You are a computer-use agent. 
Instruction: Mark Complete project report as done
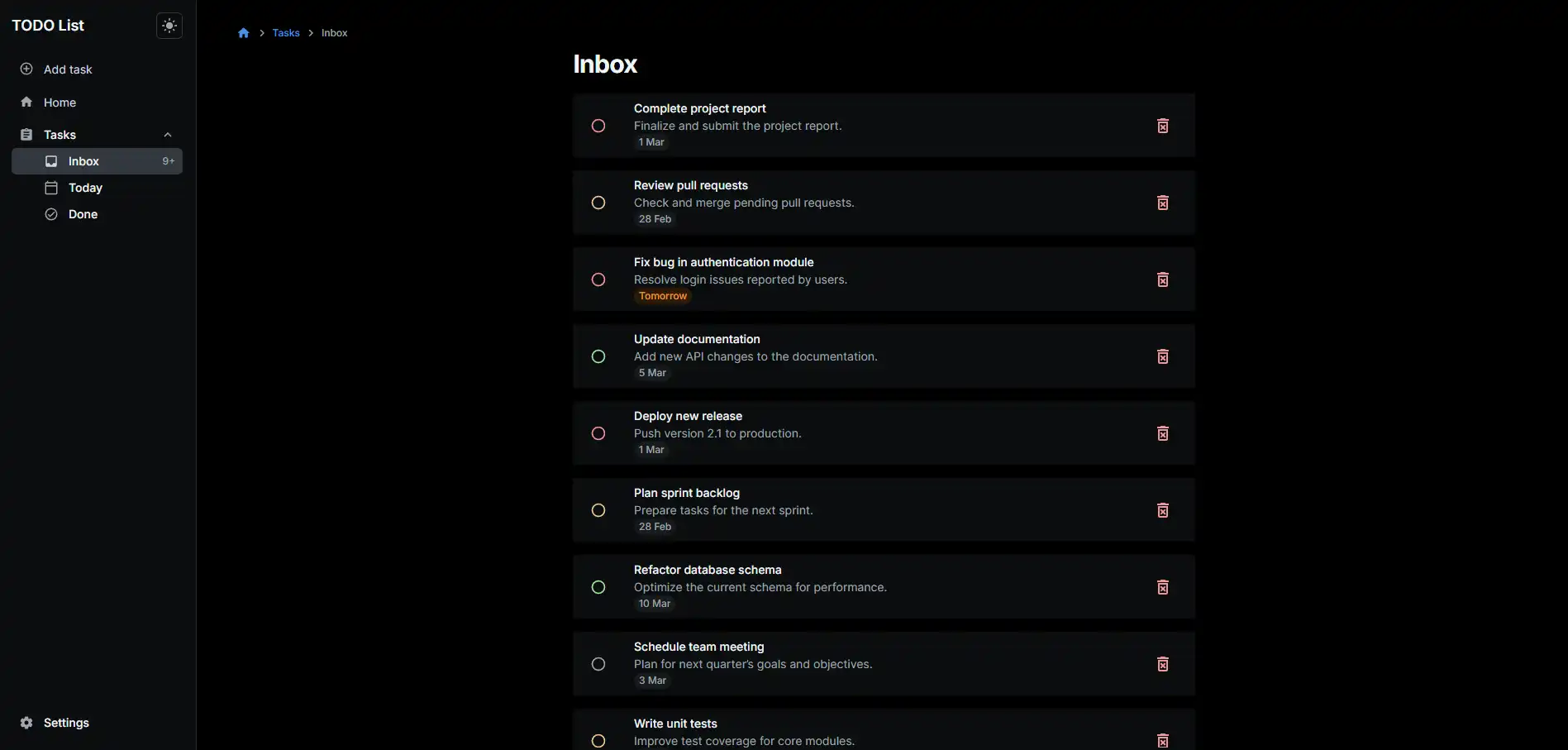598,126
